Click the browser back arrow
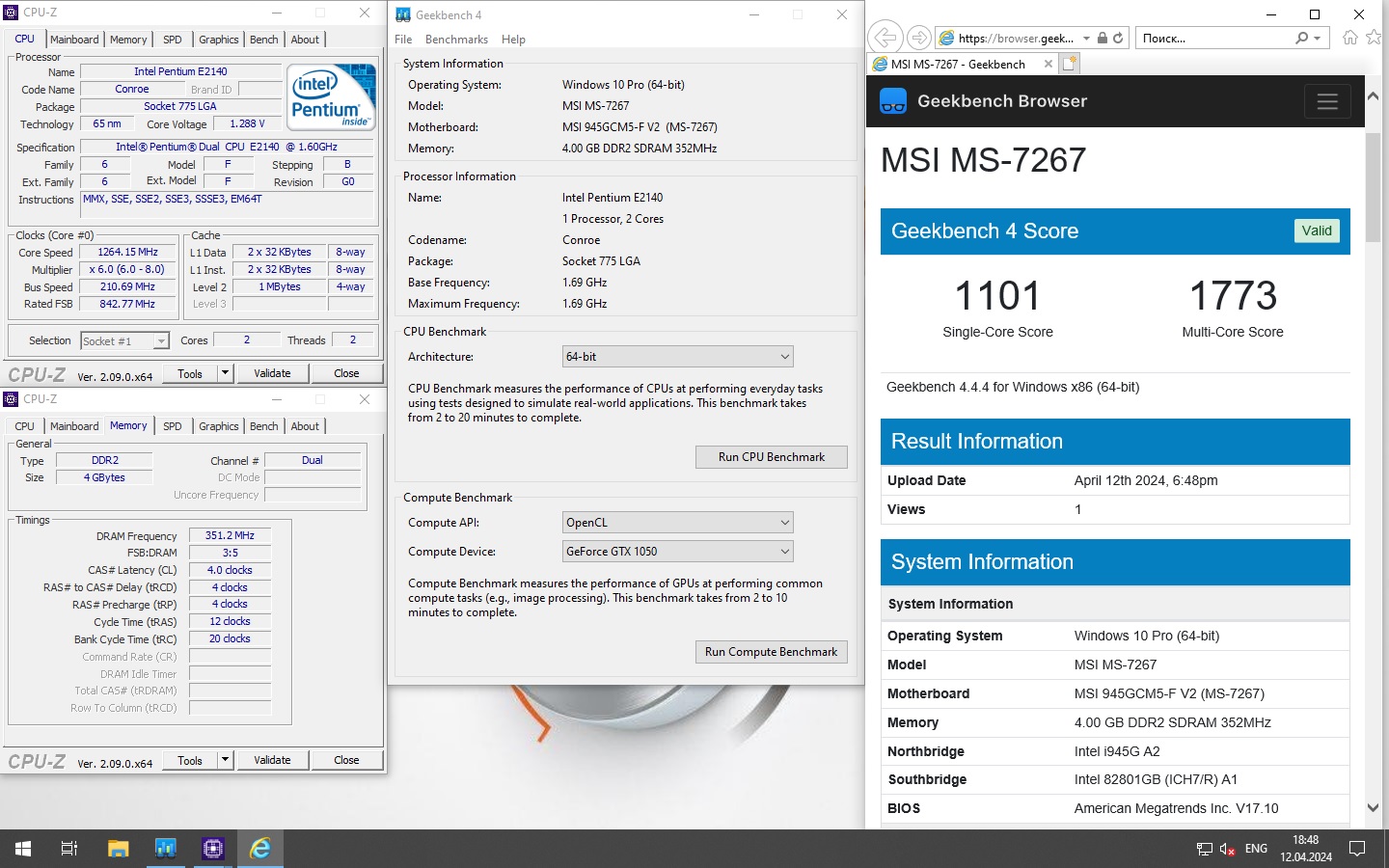The height and width of the screenshot is (868, 1389). 884,38
